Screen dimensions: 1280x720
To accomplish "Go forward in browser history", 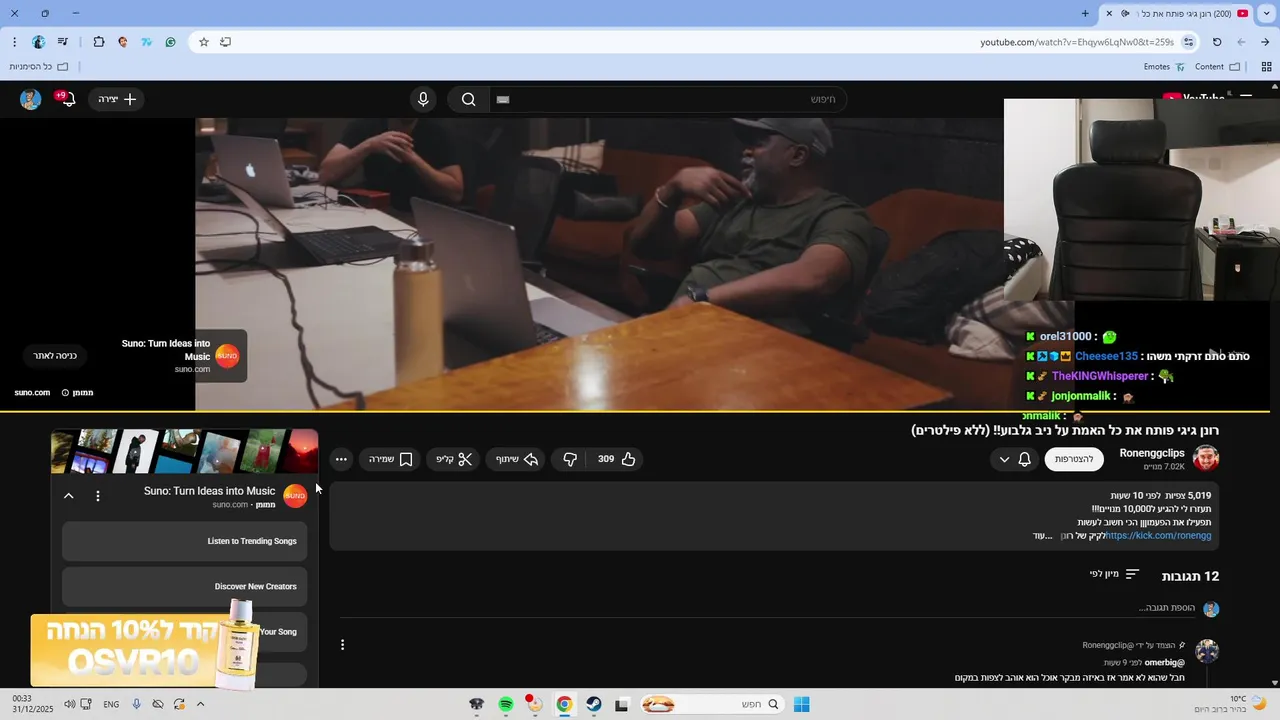I will 1241,42.
